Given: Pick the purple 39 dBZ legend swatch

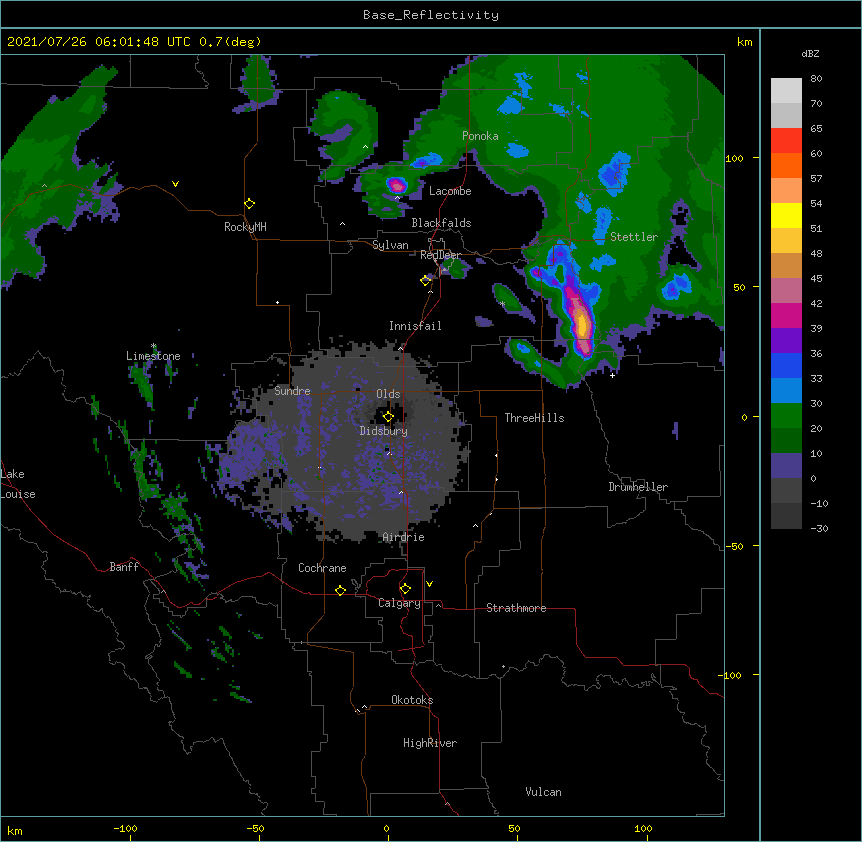Looking at the screenshot, I should (x=786, y=341).
